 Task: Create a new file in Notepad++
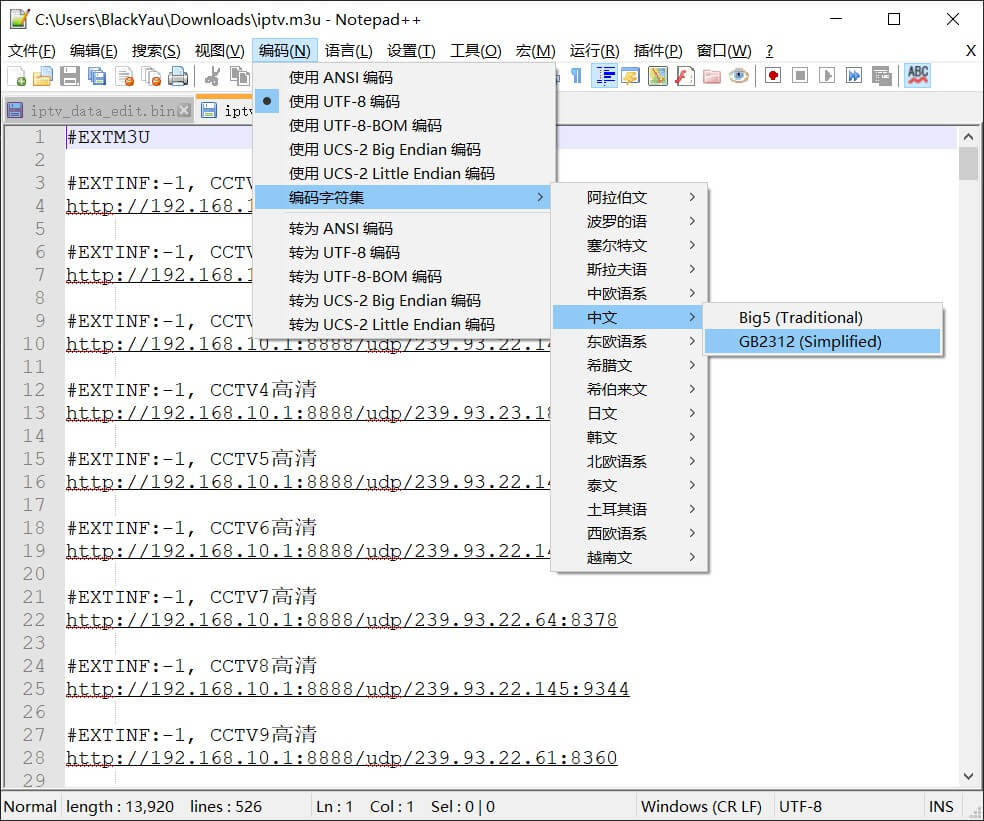(x=16, y=76)
